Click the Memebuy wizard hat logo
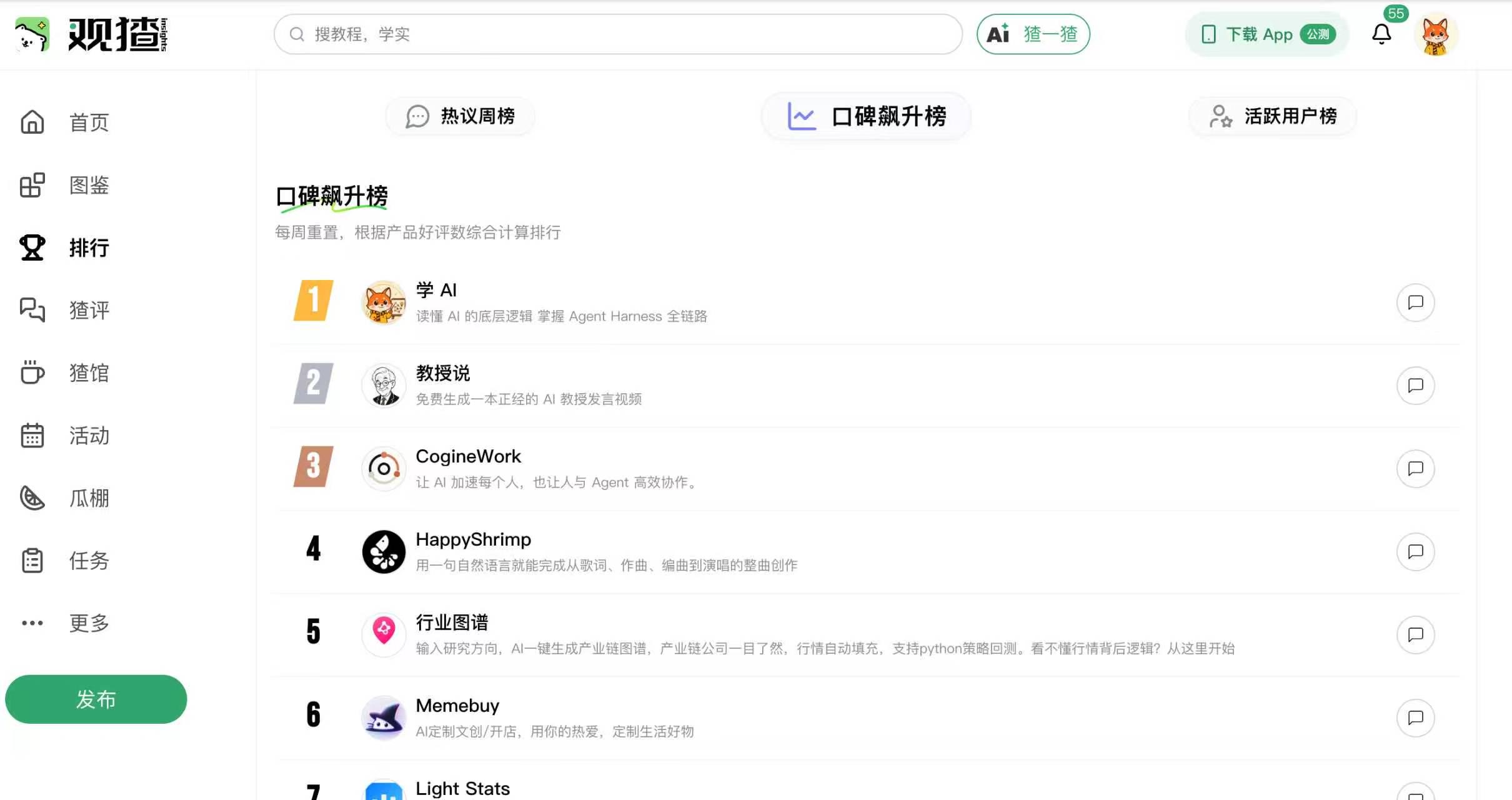The height and width of the screenshot is (800, 1512). pos(384,718)
